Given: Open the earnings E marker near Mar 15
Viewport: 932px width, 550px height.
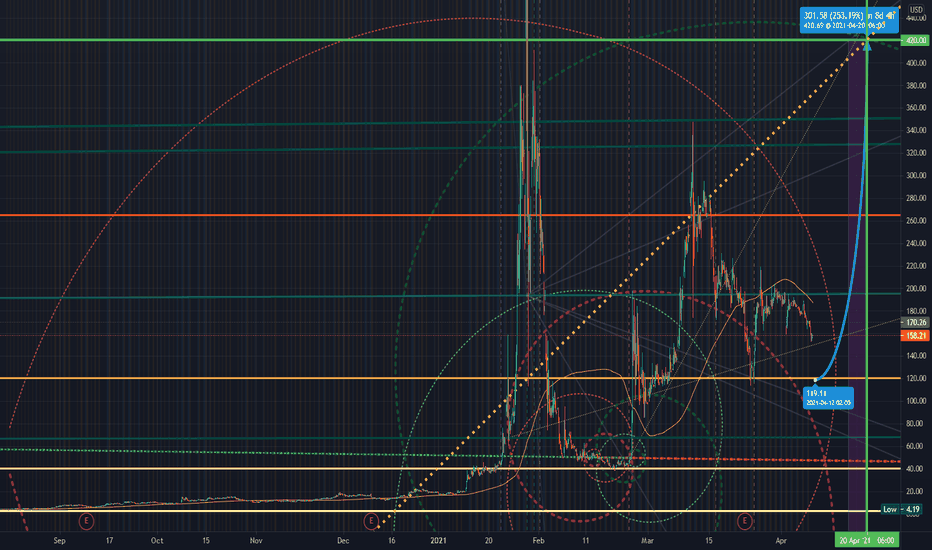Looking at the screenshot, I should click(744, 521).
